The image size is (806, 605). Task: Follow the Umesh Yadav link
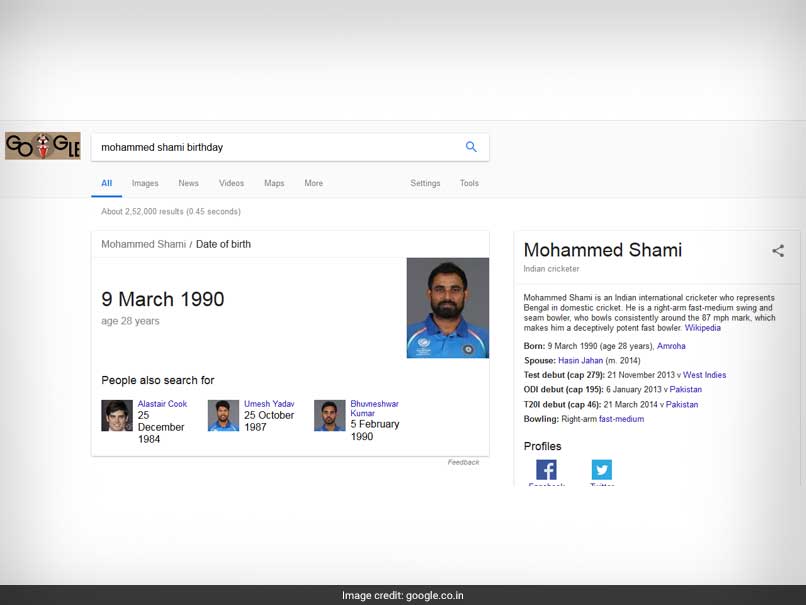coord(269,404)
